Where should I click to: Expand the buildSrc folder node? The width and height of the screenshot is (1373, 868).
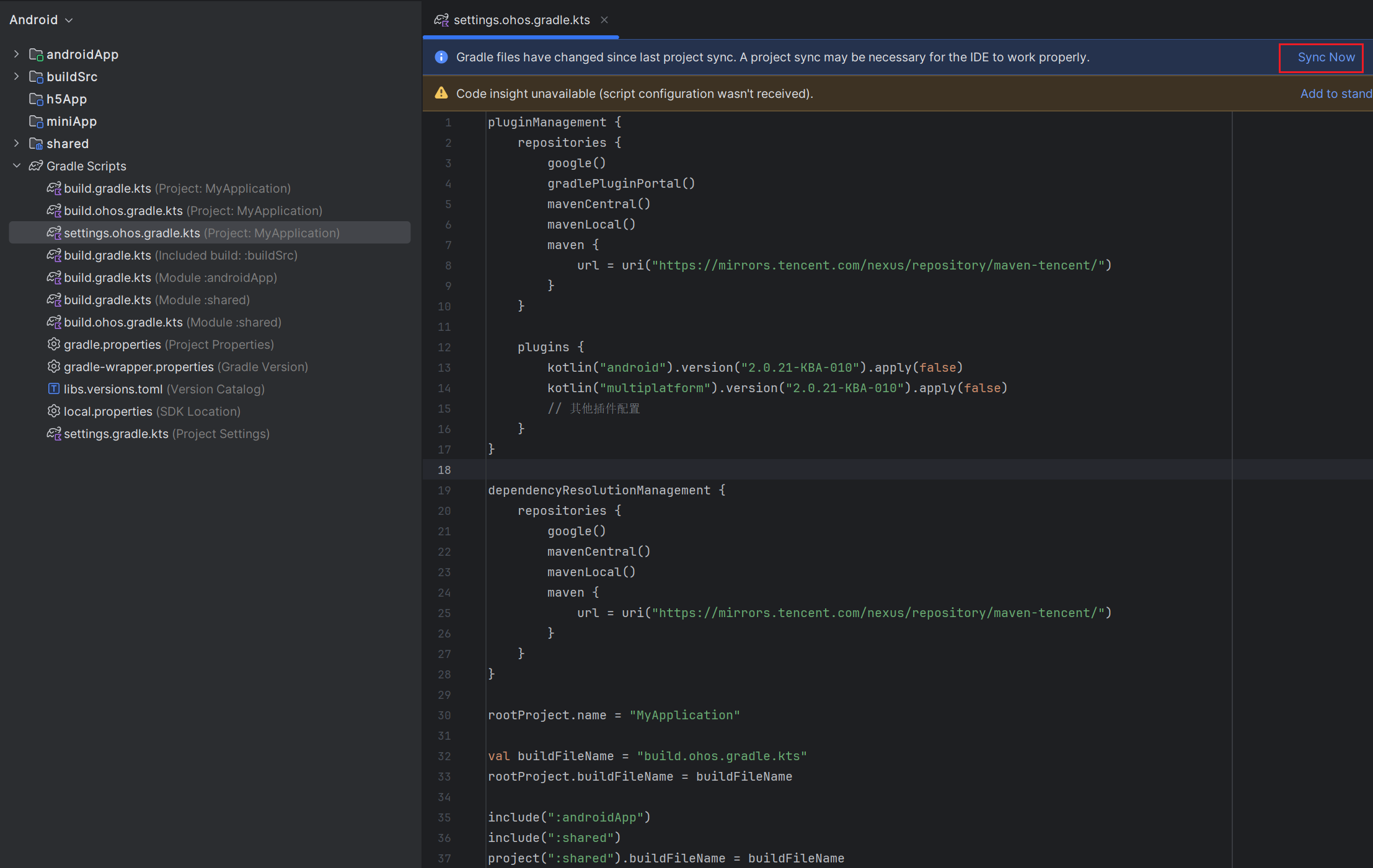(17, 77)
